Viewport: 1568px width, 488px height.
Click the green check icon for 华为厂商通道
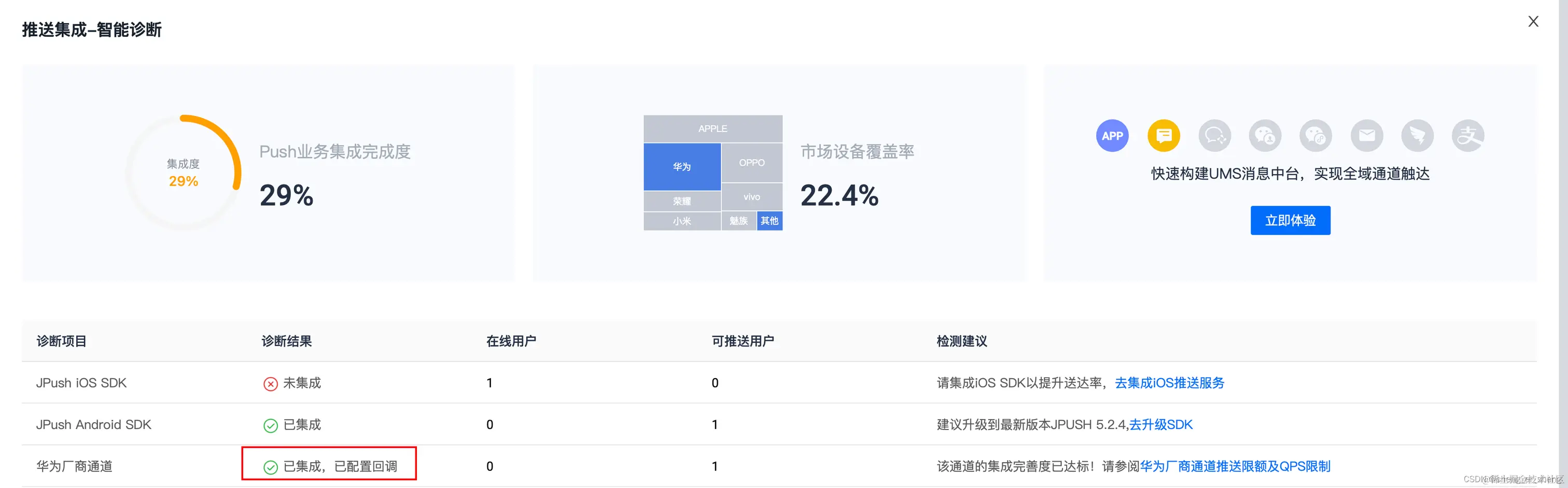(270, 466)
